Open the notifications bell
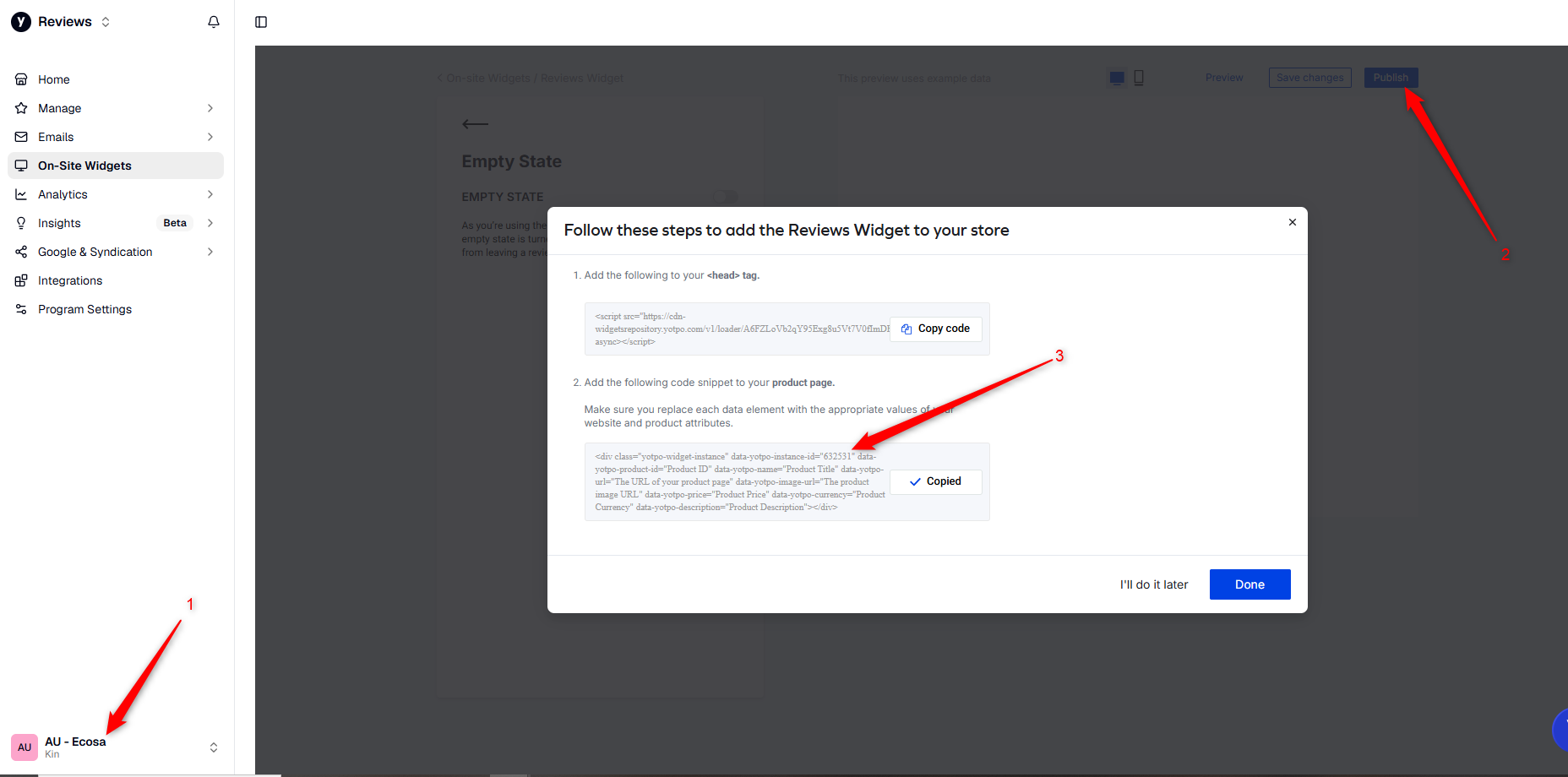Viewport: 1568px width, 777px height. click(214, 22)
